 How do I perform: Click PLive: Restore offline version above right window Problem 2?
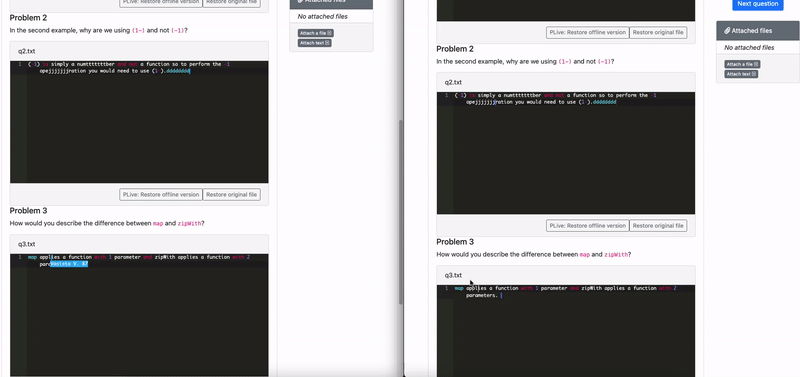coord(587,32)
